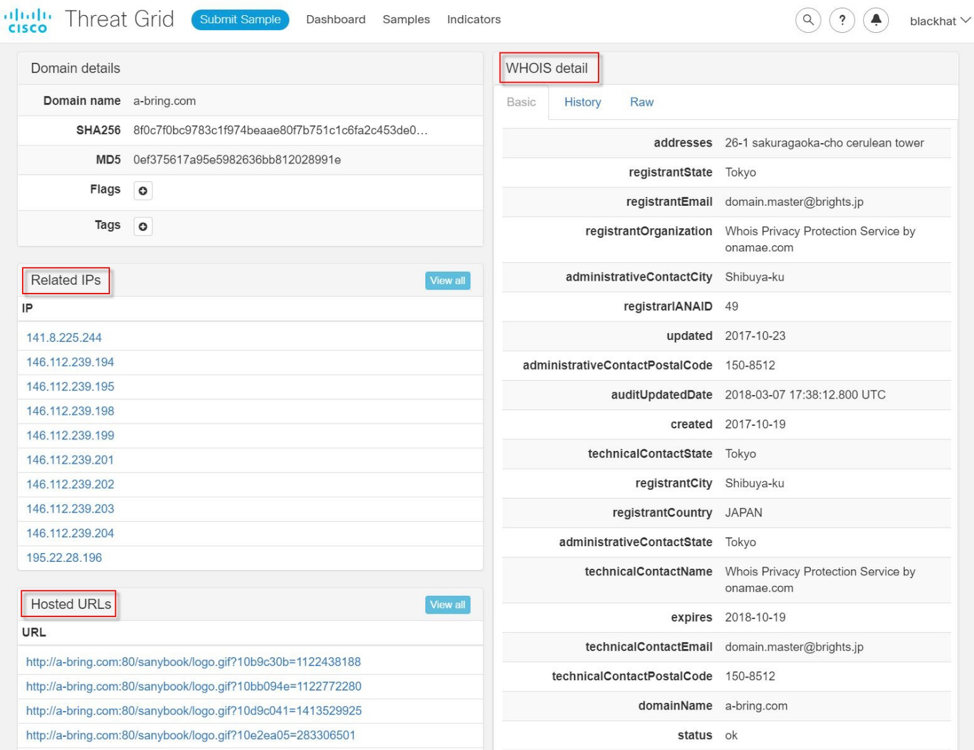Image resolution: width=974 pixels, height=750 pixels.
Task: Open the help question mark icon
Action: click(842, 20)
